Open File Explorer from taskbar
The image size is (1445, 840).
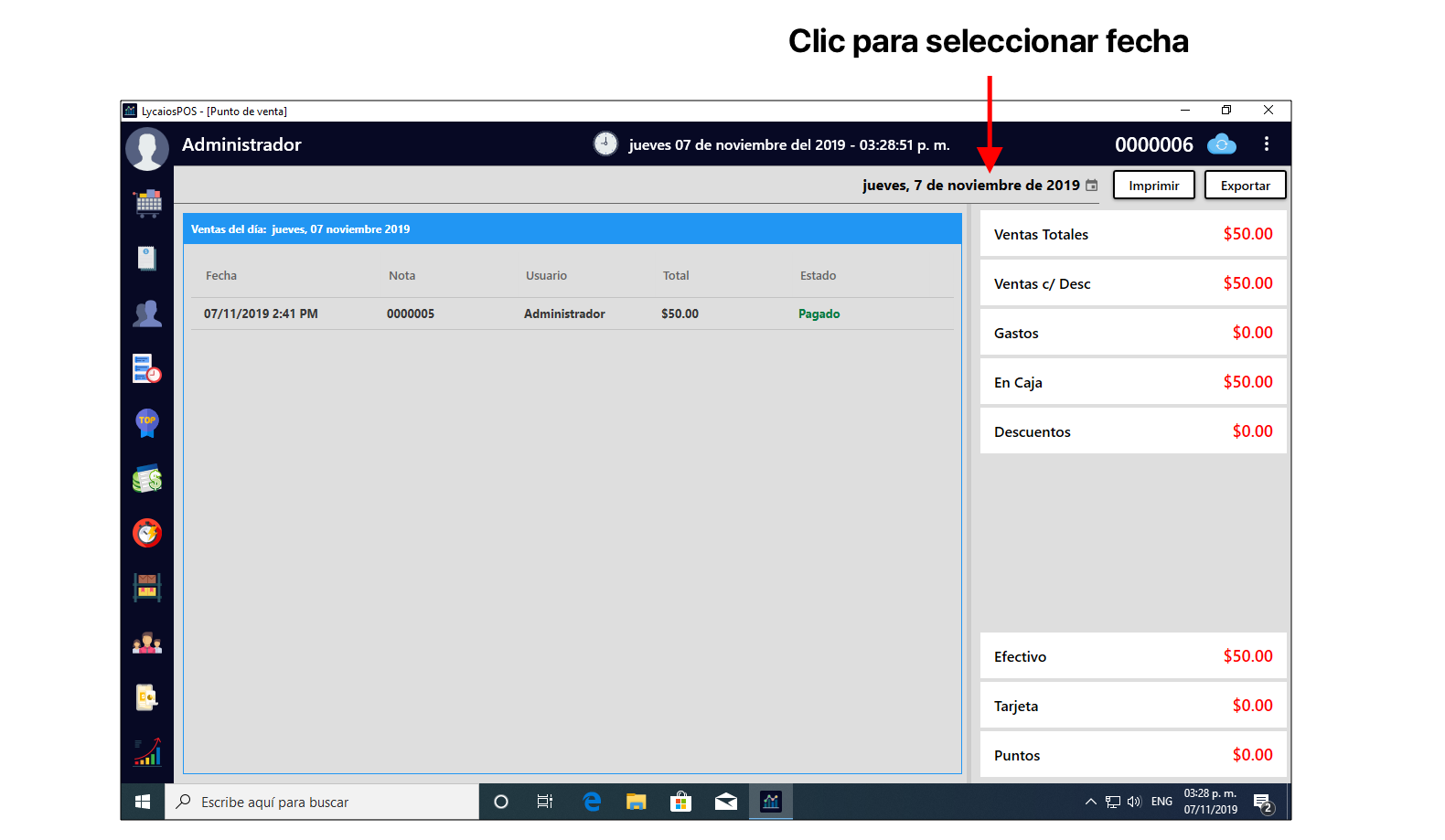point(637,802)
